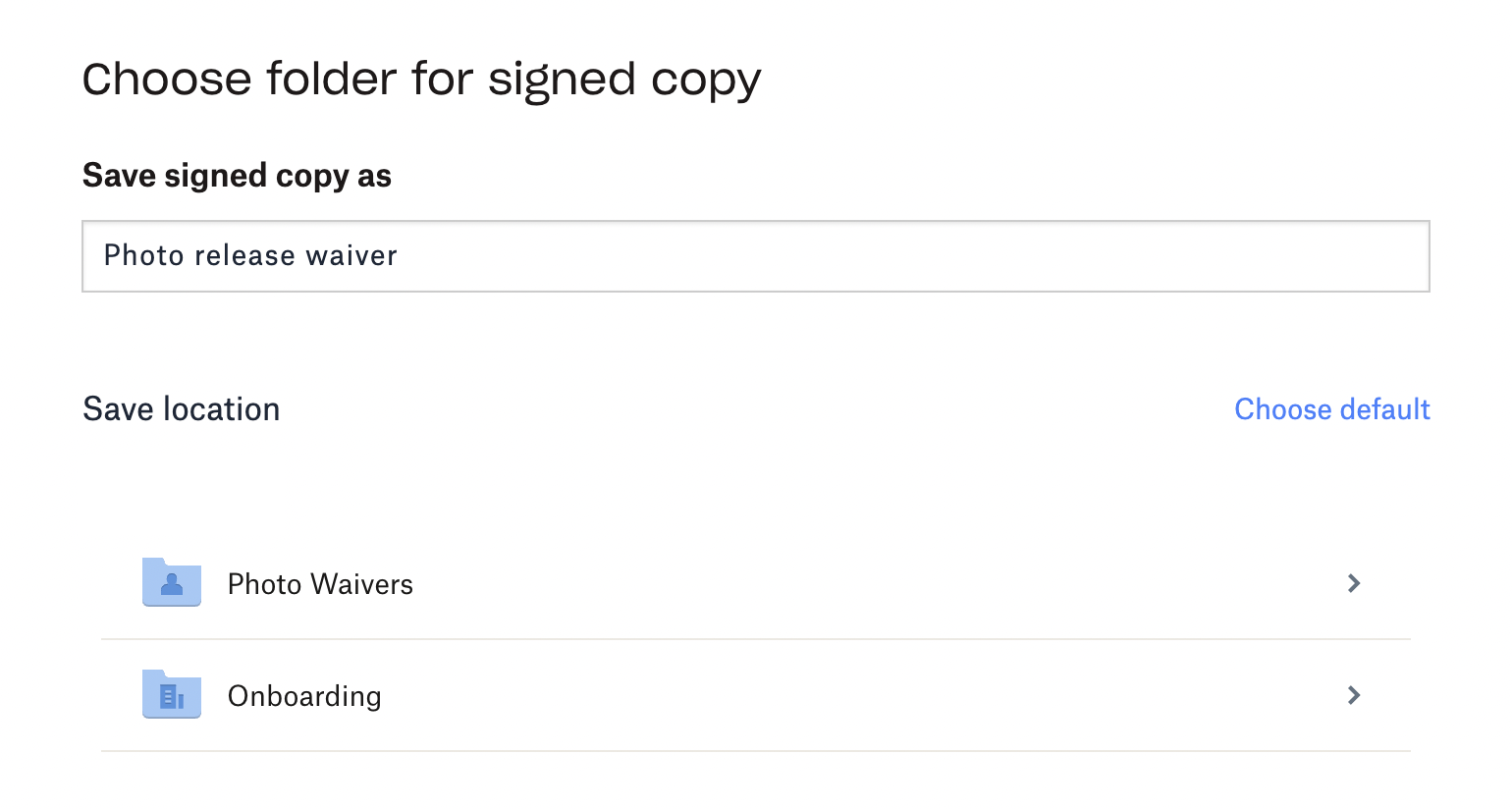Screen dimensions: 1512x809
Task: Click the word 'waiver' in filename field
Action: tap(351, 256)
